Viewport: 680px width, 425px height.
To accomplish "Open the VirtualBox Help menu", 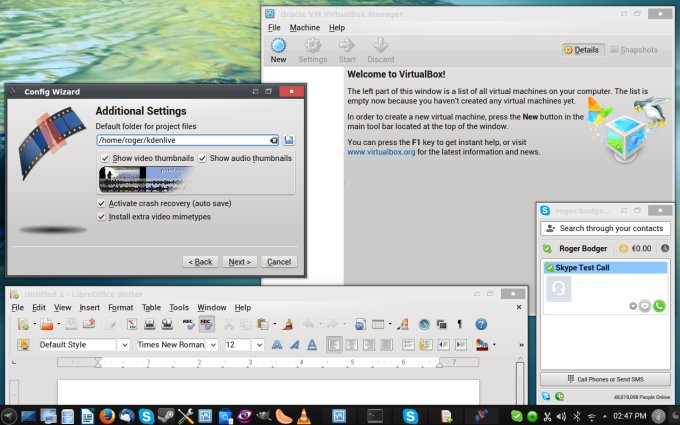I will pos(337,28).
